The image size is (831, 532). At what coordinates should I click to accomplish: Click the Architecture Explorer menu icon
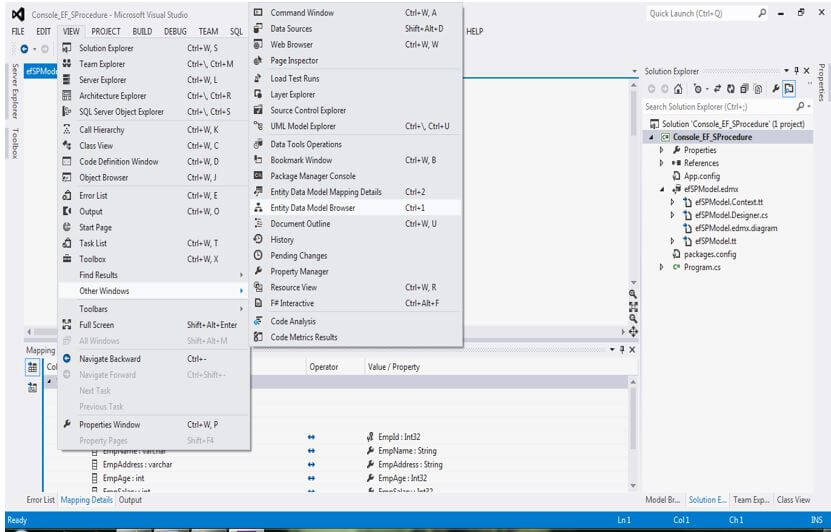click(67, 95)
